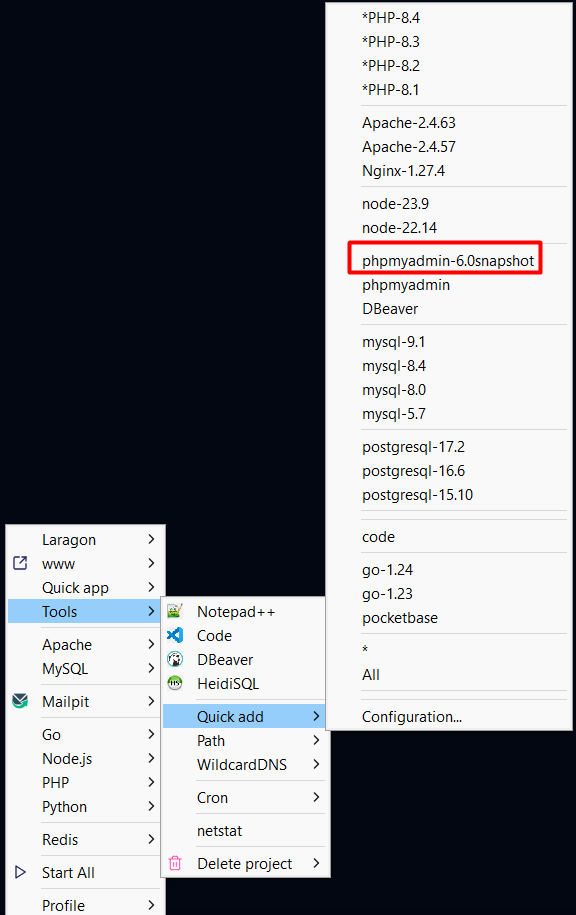
Task: Launch Visual Studio Code via its icon
Action: pos(176,635)
